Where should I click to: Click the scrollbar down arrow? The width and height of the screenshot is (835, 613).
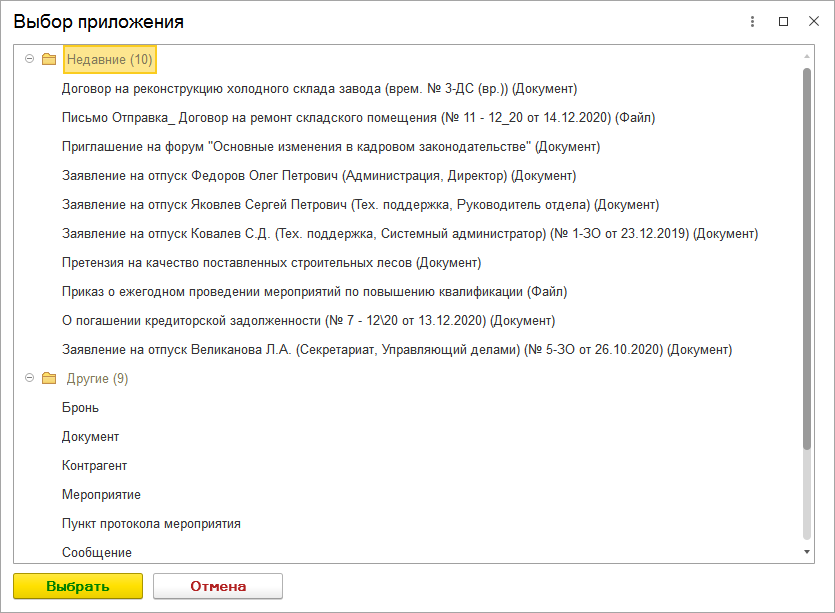coord(807,552)
